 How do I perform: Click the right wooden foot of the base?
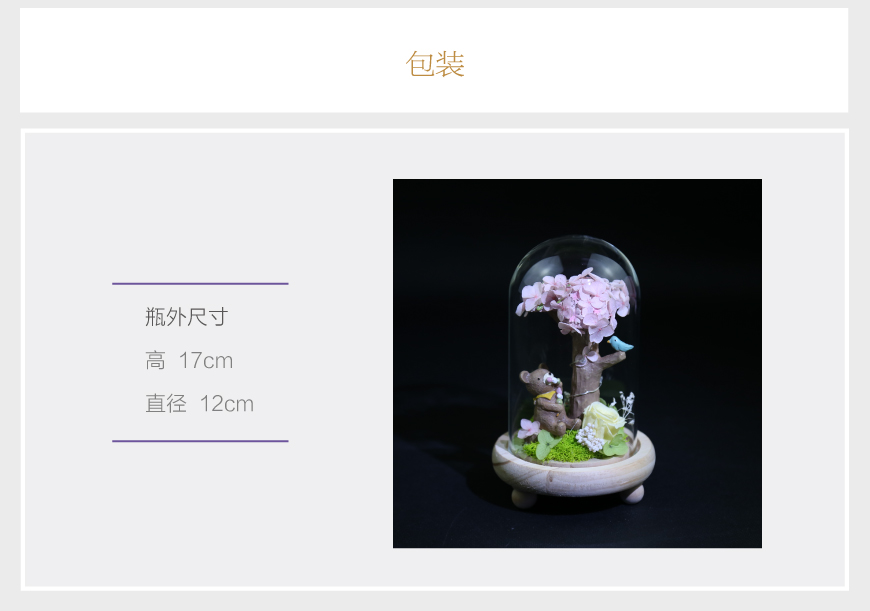coord(634,494)
